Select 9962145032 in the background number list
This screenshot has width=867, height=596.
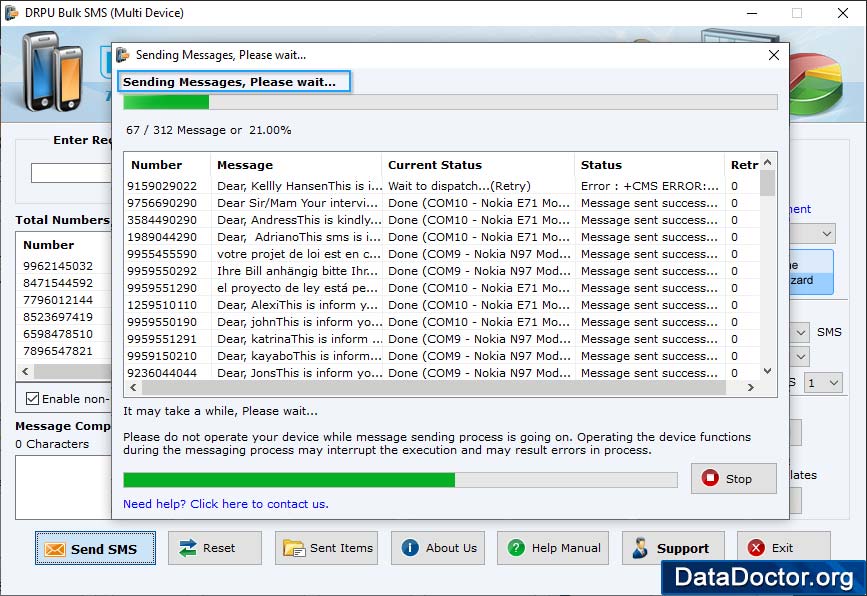[x=58, y=266]
